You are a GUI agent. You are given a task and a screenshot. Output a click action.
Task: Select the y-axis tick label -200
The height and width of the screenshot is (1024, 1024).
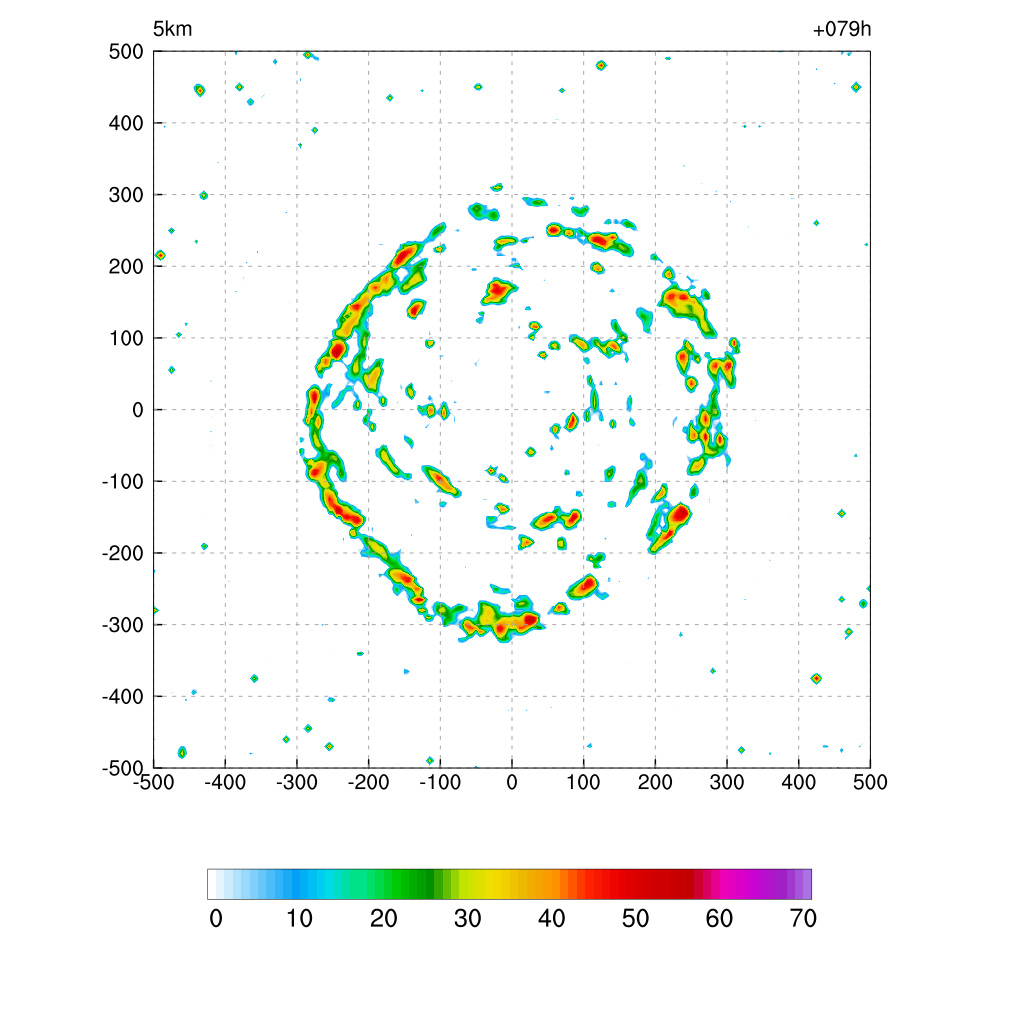(x=123, y=553)
